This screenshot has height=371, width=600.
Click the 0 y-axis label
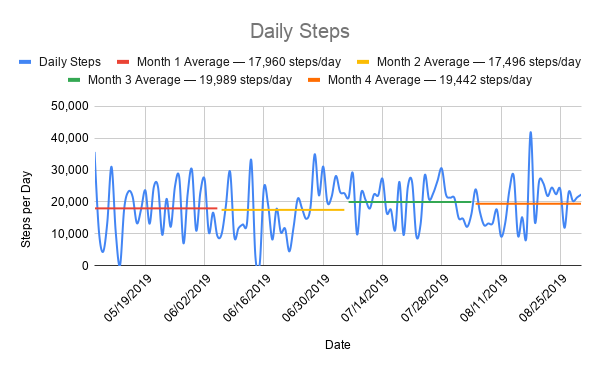coord(85,265)
